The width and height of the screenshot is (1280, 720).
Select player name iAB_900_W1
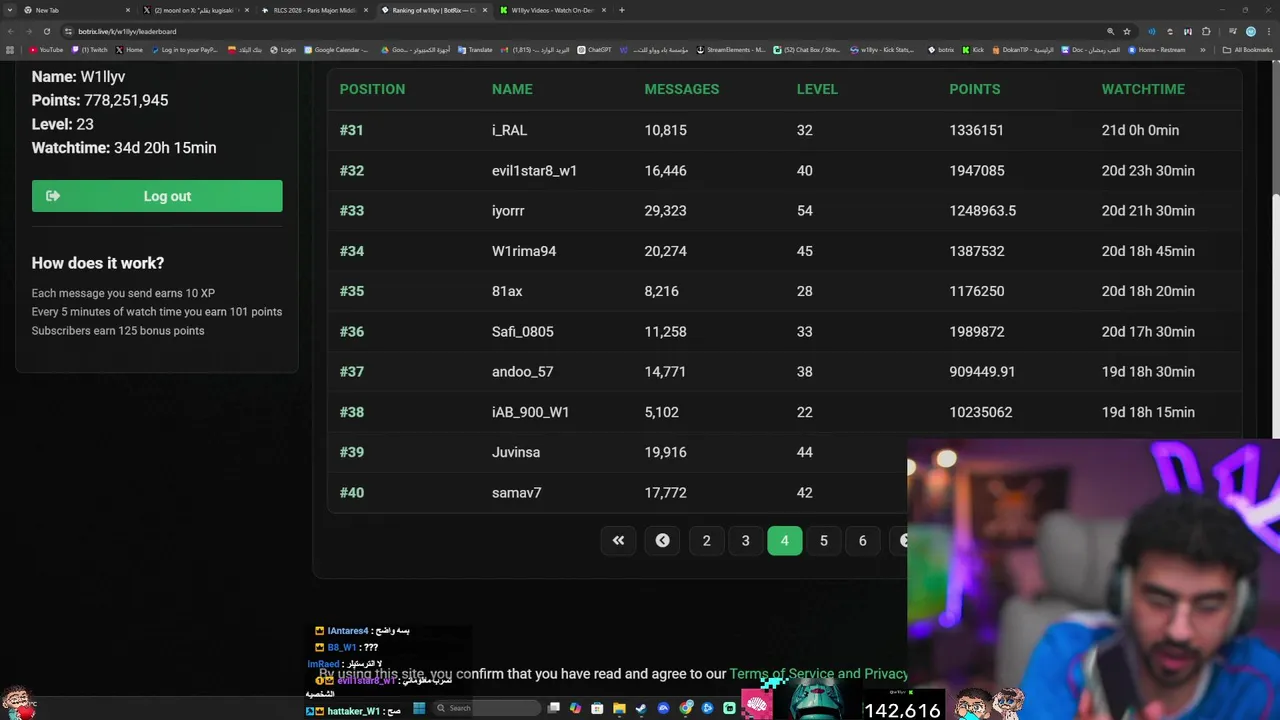tap(530, 412)
